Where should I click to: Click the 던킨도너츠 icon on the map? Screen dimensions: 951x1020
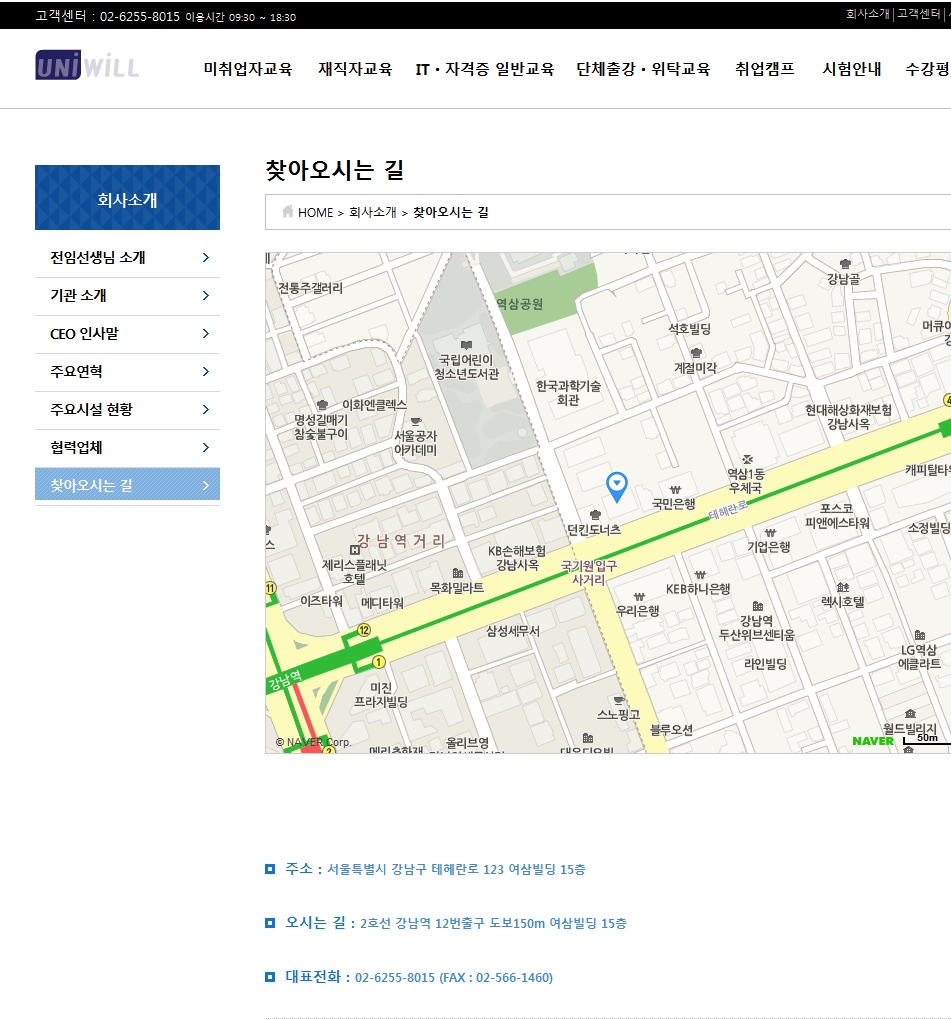click(x=595, y=515)
